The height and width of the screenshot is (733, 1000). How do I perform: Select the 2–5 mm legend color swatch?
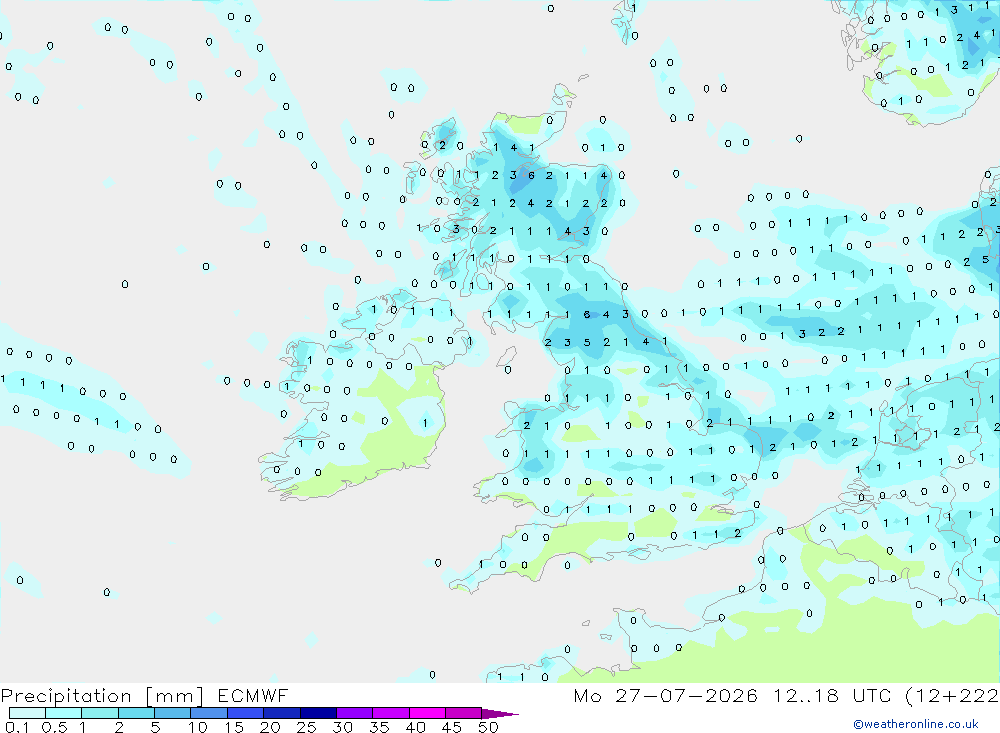point(136,713)
